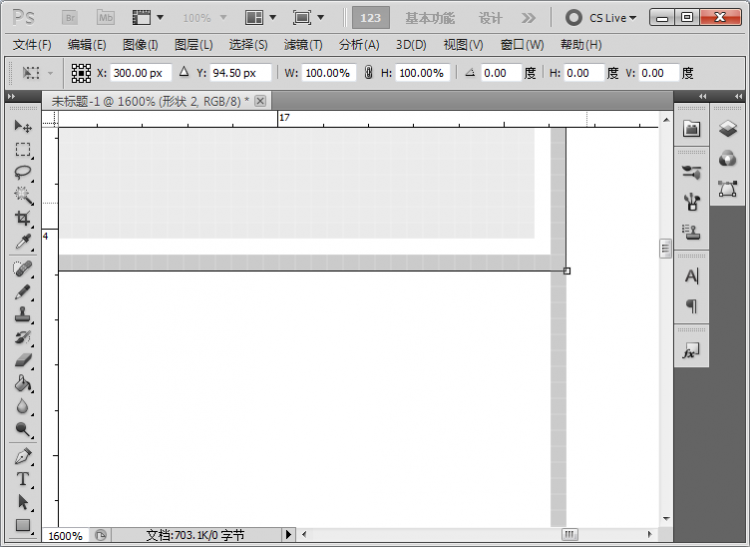The width and height of the screenshot is (750, 547).
Task: Switch to the 123 workspace
Action: pyautogui.click(x=371, y=18)
